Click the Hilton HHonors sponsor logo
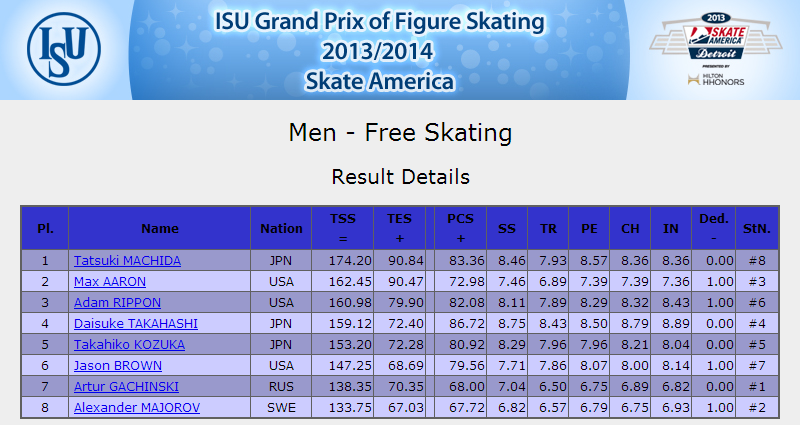Viewport: 800px width, 425px height. tap(715, 79)
